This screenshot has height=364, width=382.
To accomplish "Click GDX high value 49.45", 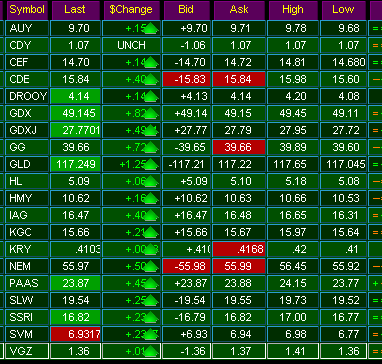I will pos(293,113).
